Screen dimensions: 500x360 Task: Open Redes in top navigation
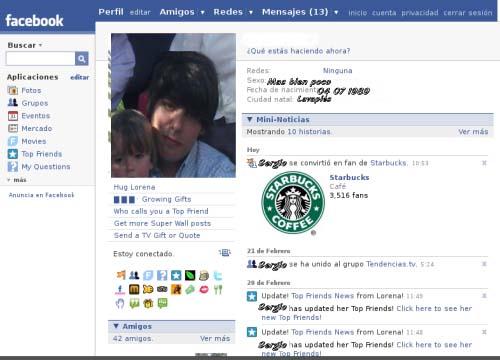228,12
